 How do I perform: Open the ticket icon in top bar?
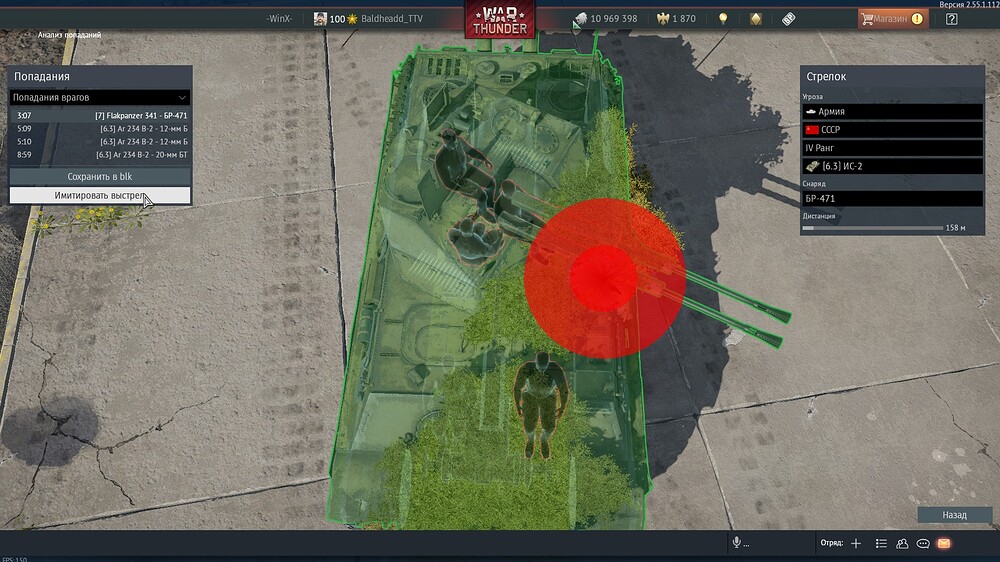pos(789,18)
